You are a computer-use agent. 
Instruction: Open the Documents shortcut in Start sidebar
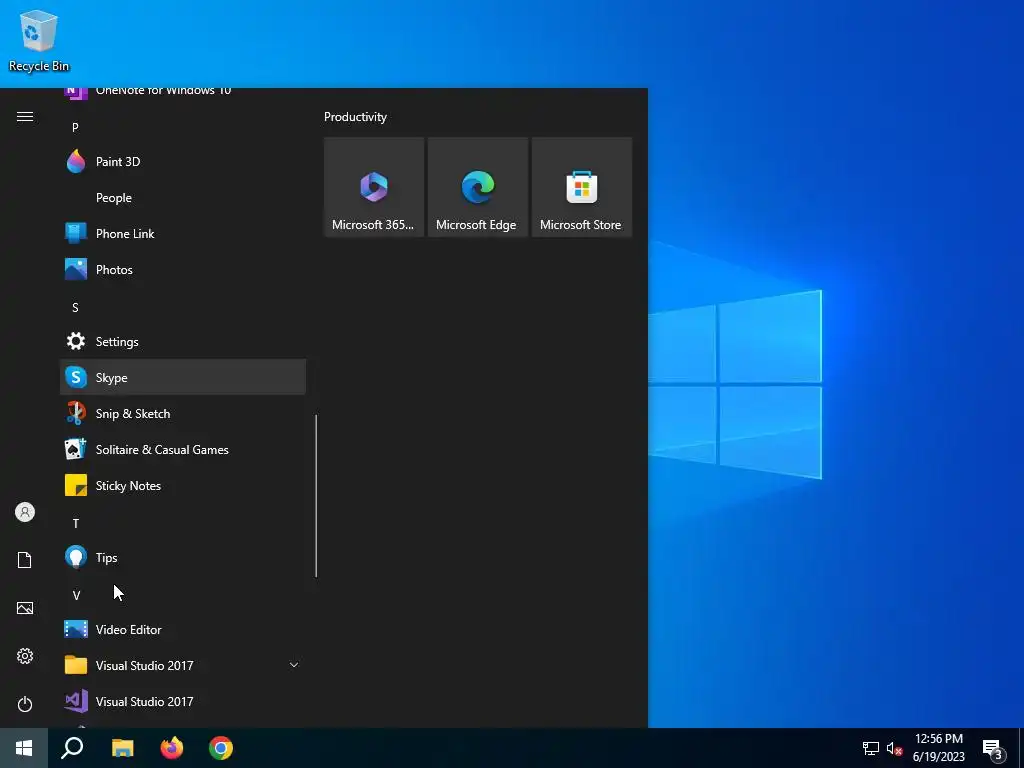(25, 560)
